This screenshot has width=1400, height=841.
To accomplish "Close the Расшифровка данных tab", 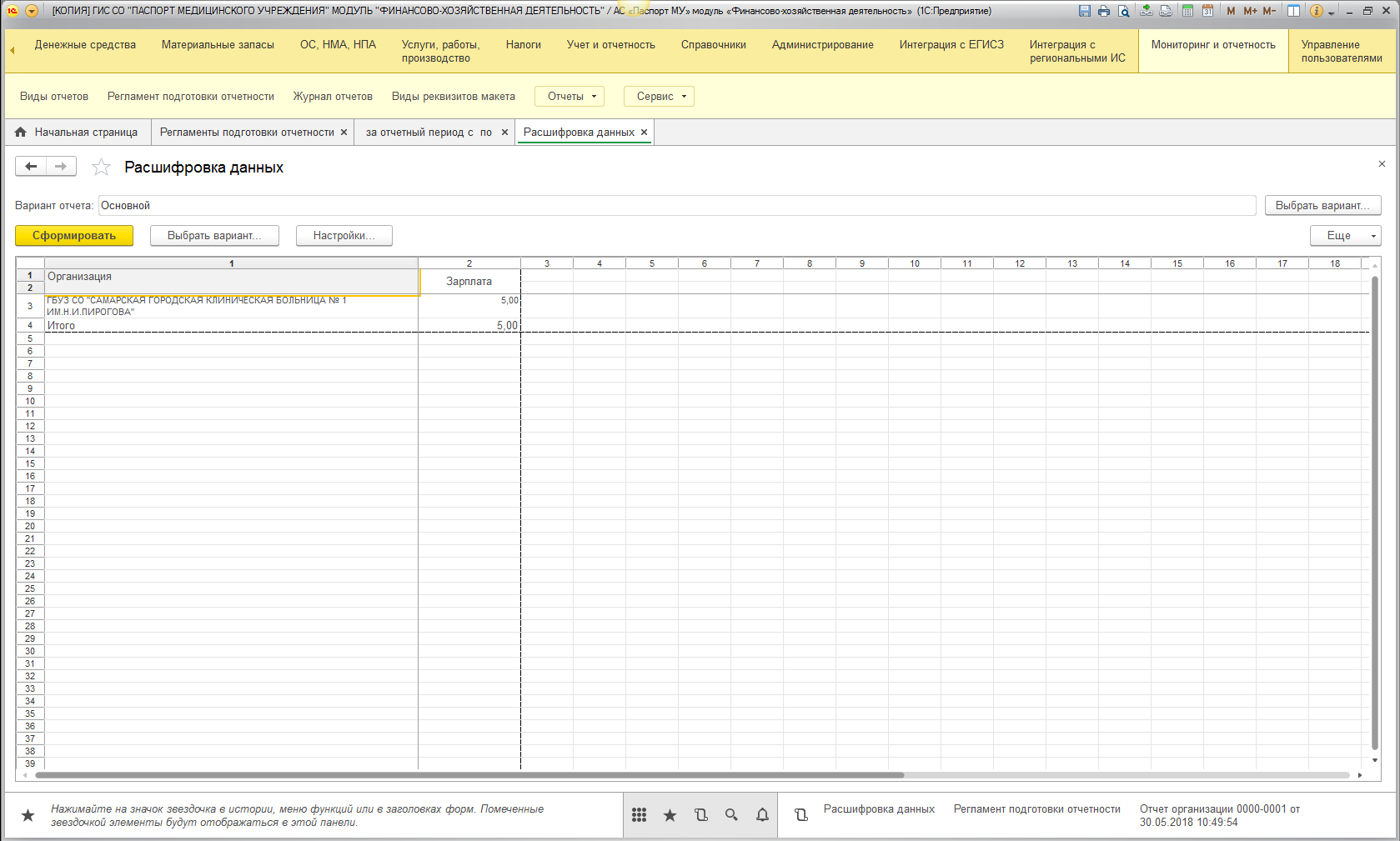I will (644, 133).
